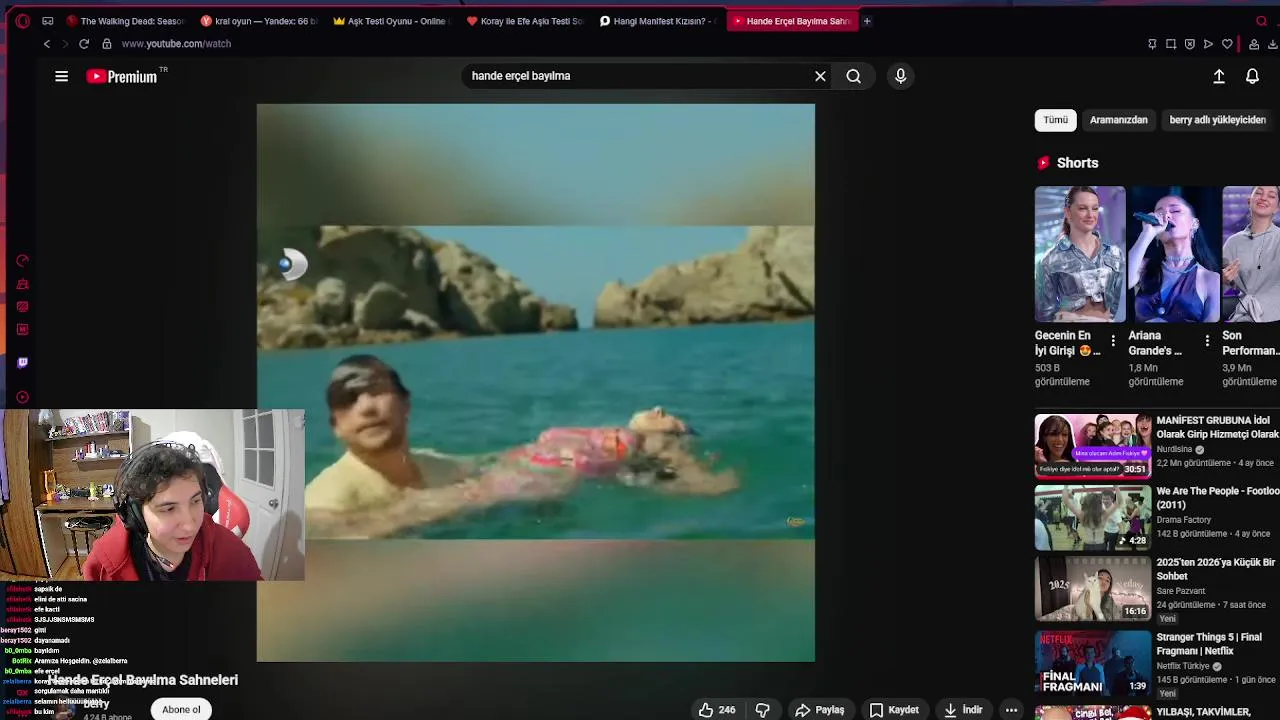Open options for Ariana Grande's short
This screenshot has width=1280, height=720.
coord(1207,341)
